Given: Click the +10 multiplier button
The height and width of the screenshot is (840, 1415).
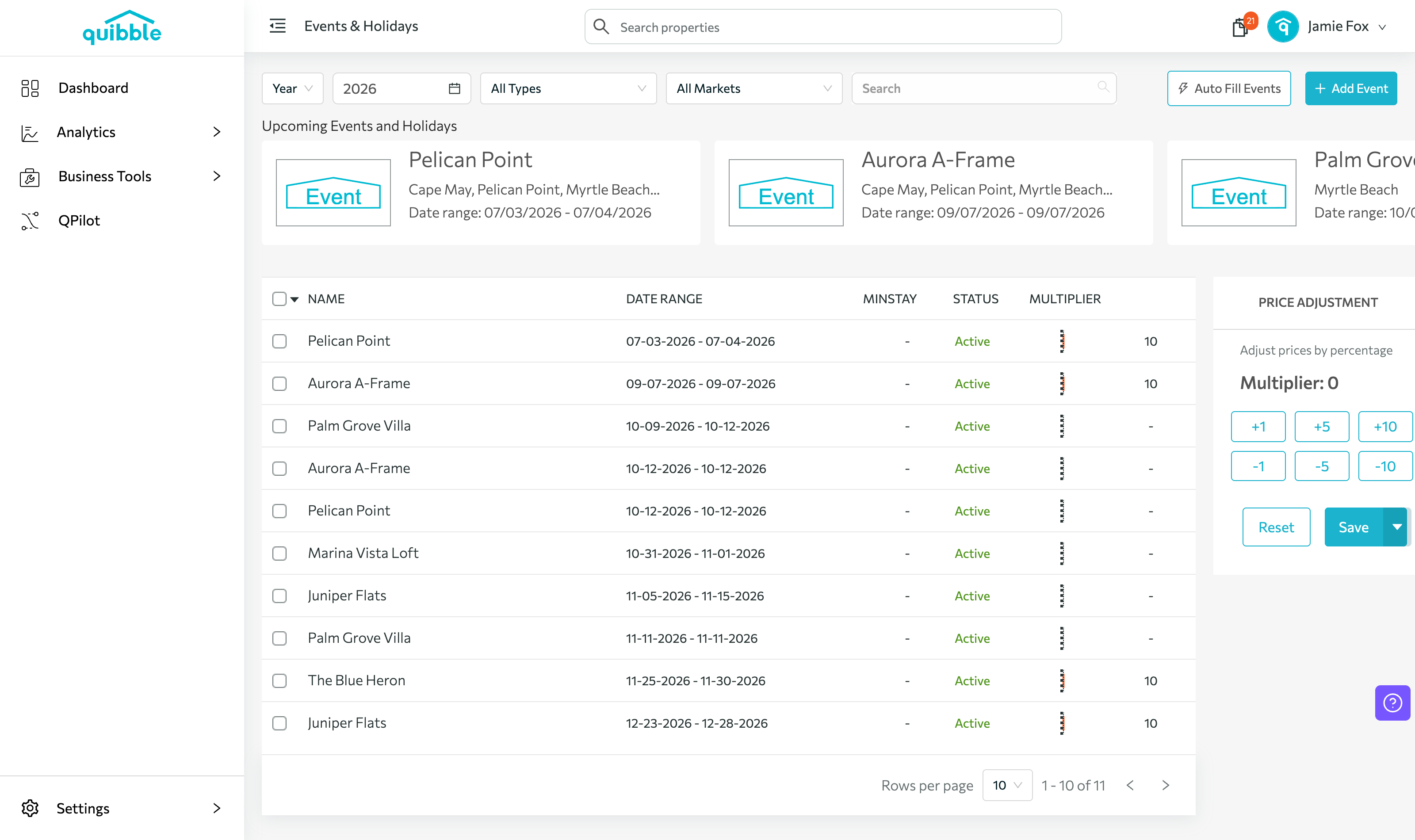Looking at the screenshot, I should pyautogui.click(x=1385, y=426).
